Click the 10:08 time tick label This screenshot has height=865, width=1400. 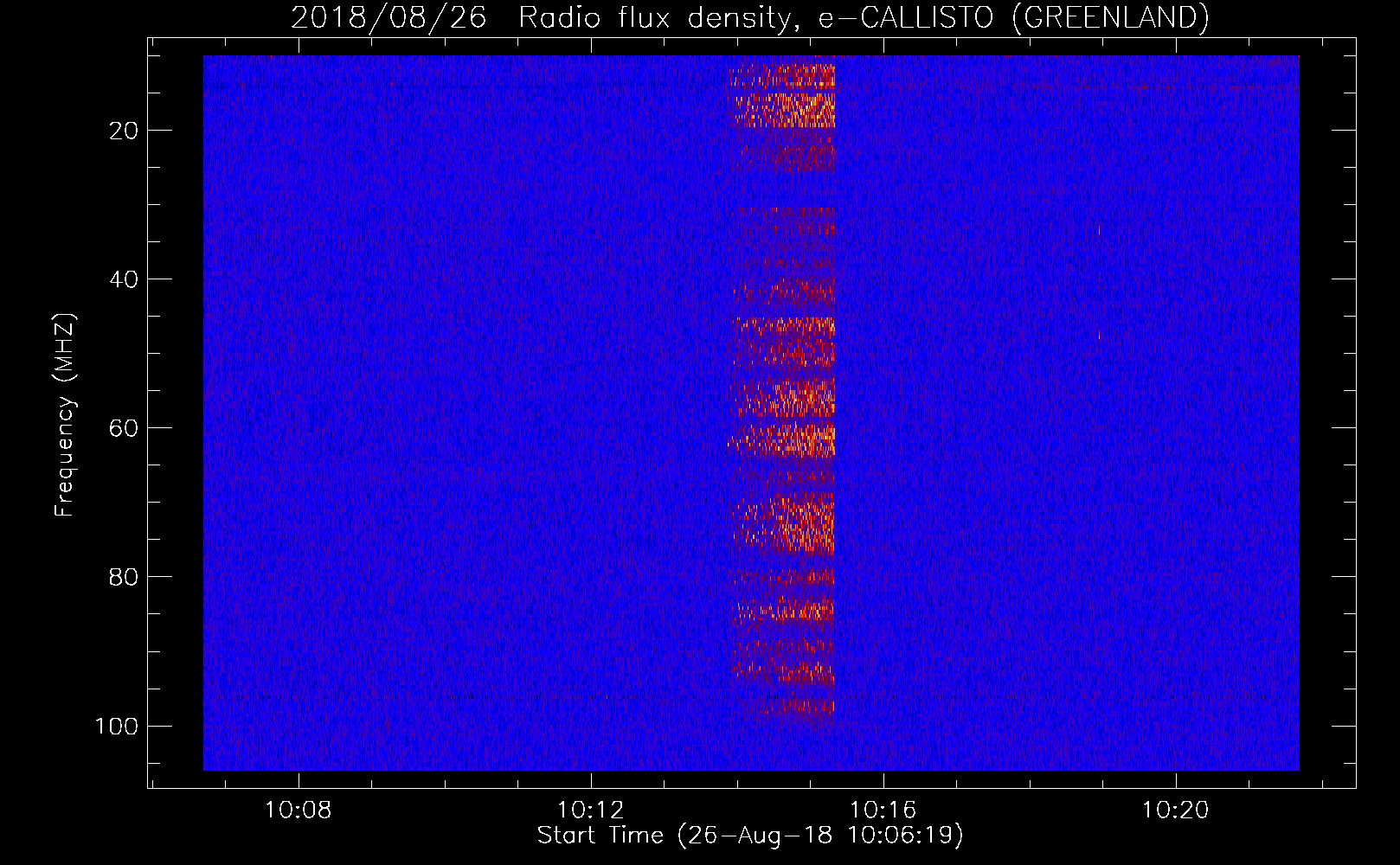click(299, 811)
